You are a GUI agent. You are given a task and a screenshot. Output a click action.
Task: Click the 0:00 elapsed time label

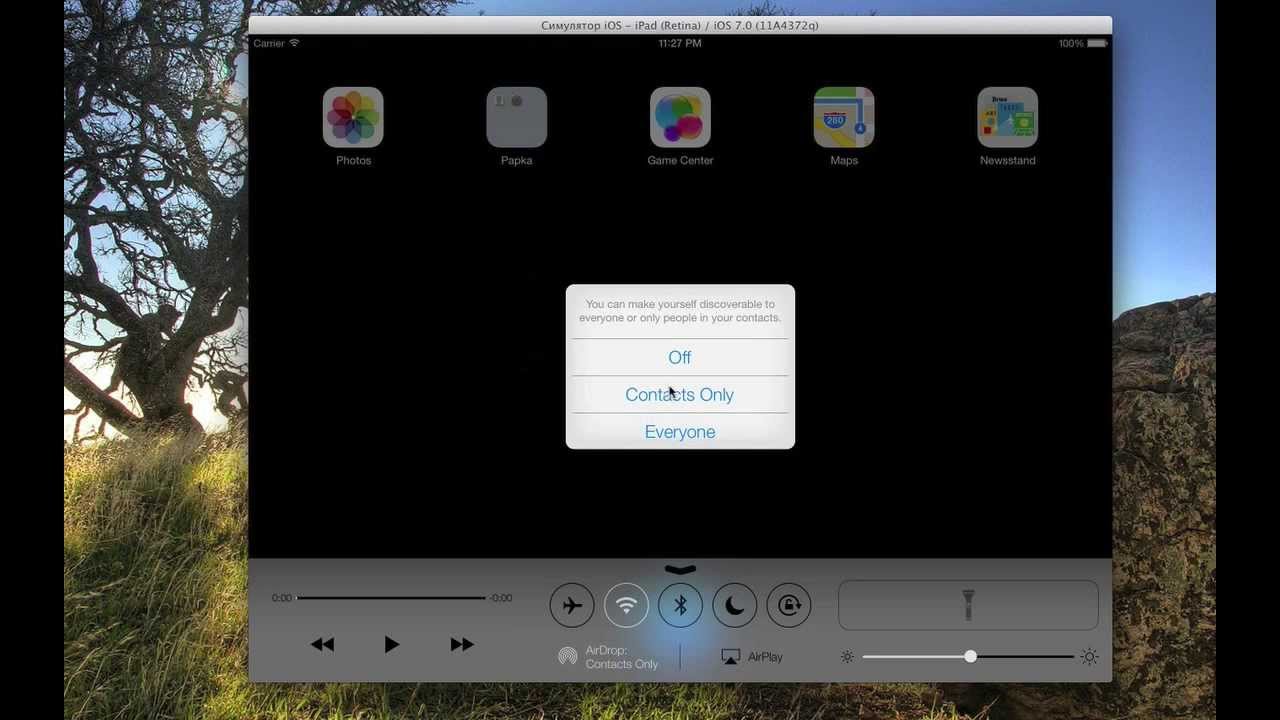pyautogui.click(x=282, y=598)
